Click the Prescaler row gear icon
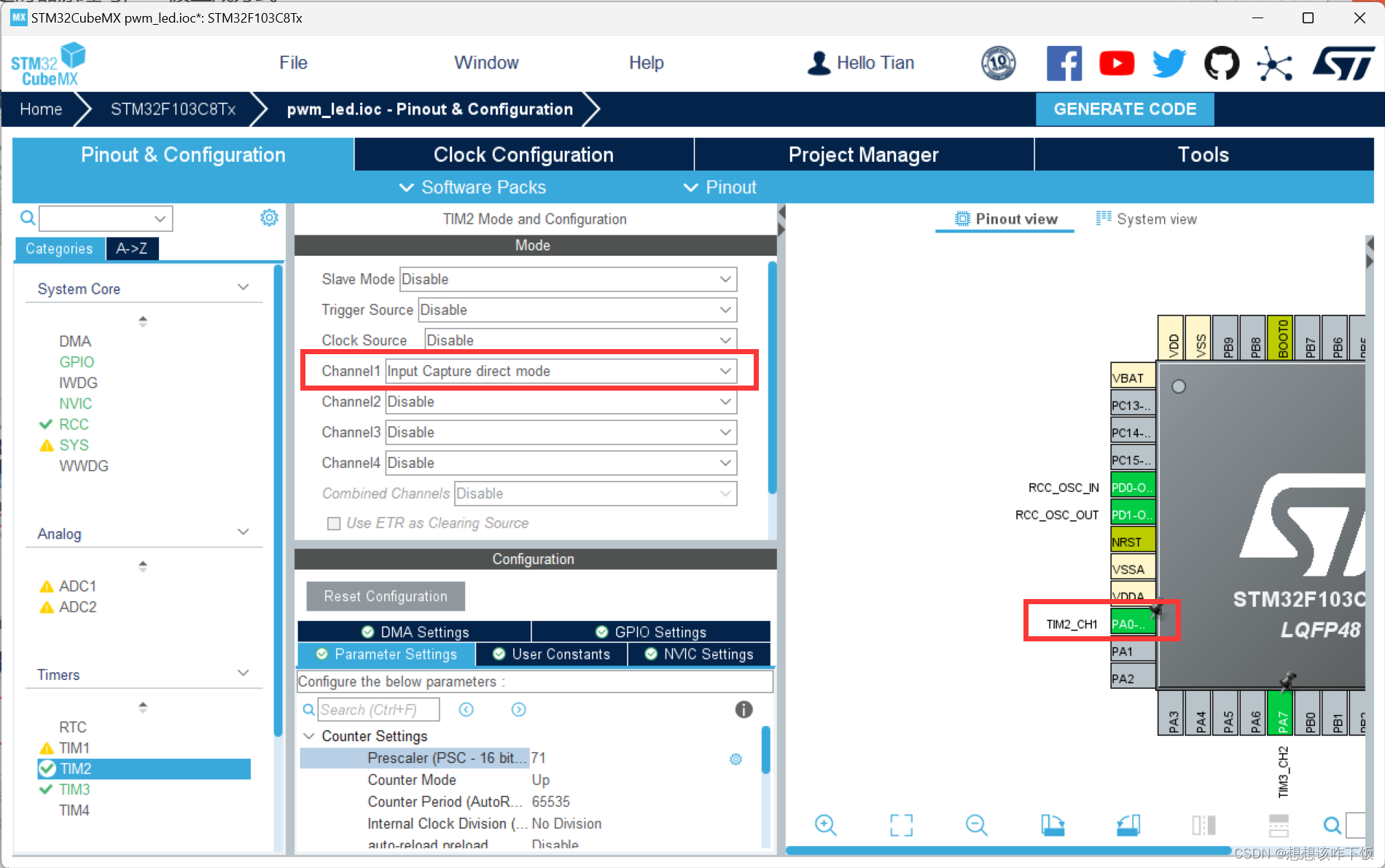The height and width of the screenshot is (868, 1385). pyautogui.click(x=736, y=759)
